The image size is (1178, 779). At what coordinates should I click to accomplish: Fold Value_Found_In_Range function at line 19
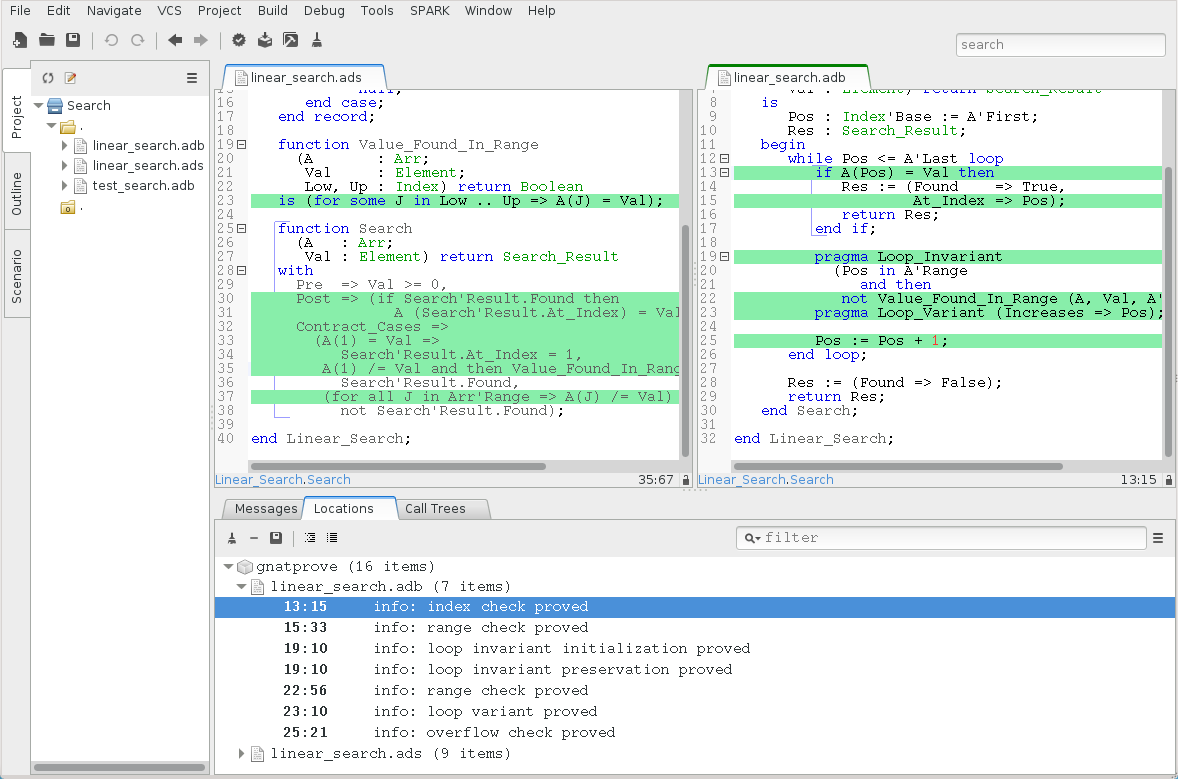[x=242, y=144]
